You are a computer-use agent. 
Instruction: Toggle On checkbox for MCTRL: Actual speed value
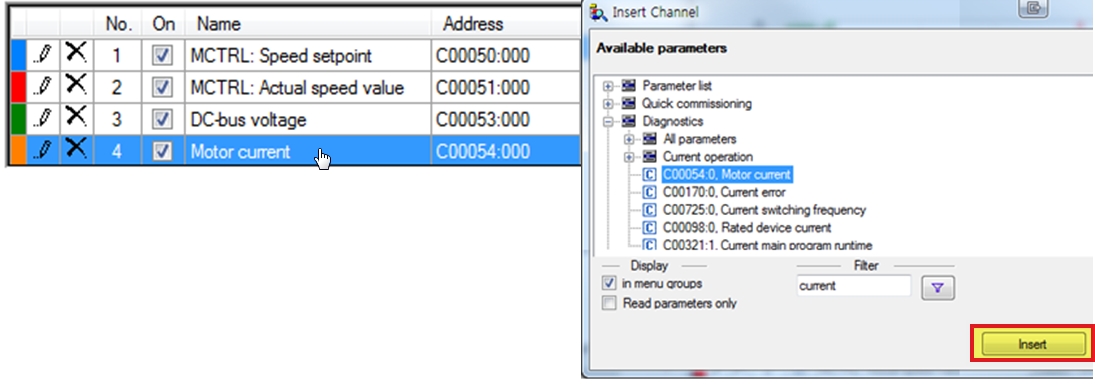coord(162,88)
